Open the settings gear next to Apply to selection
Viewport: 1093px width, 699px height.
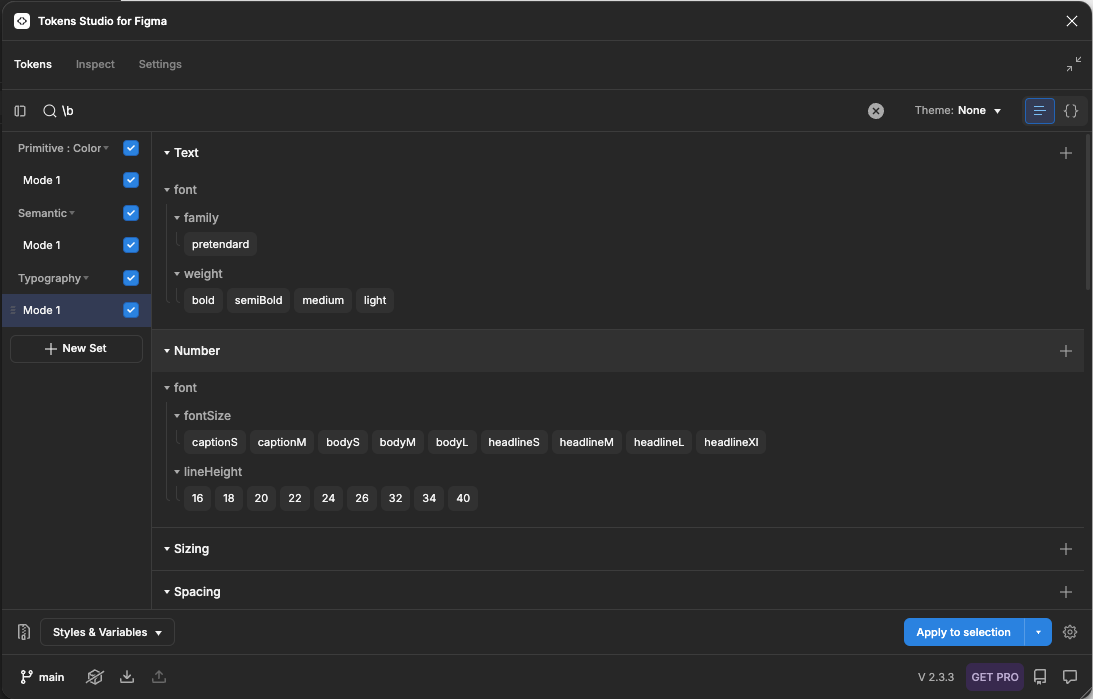(x=1070, y=632)
